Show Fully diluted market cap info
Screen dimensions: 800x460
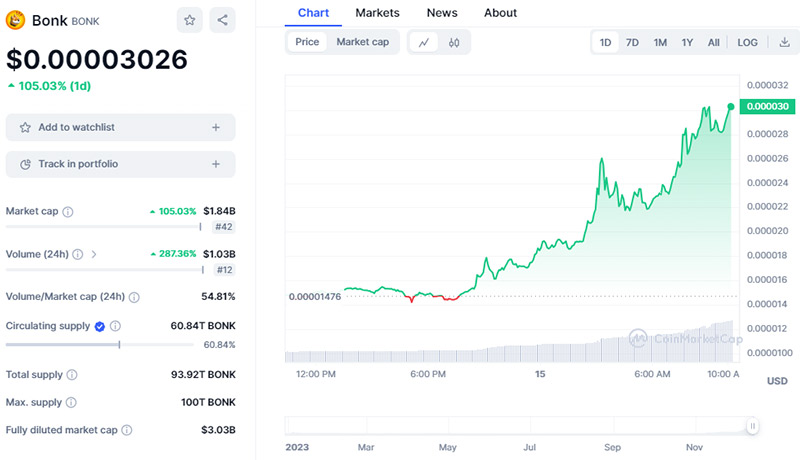(127, 430)
